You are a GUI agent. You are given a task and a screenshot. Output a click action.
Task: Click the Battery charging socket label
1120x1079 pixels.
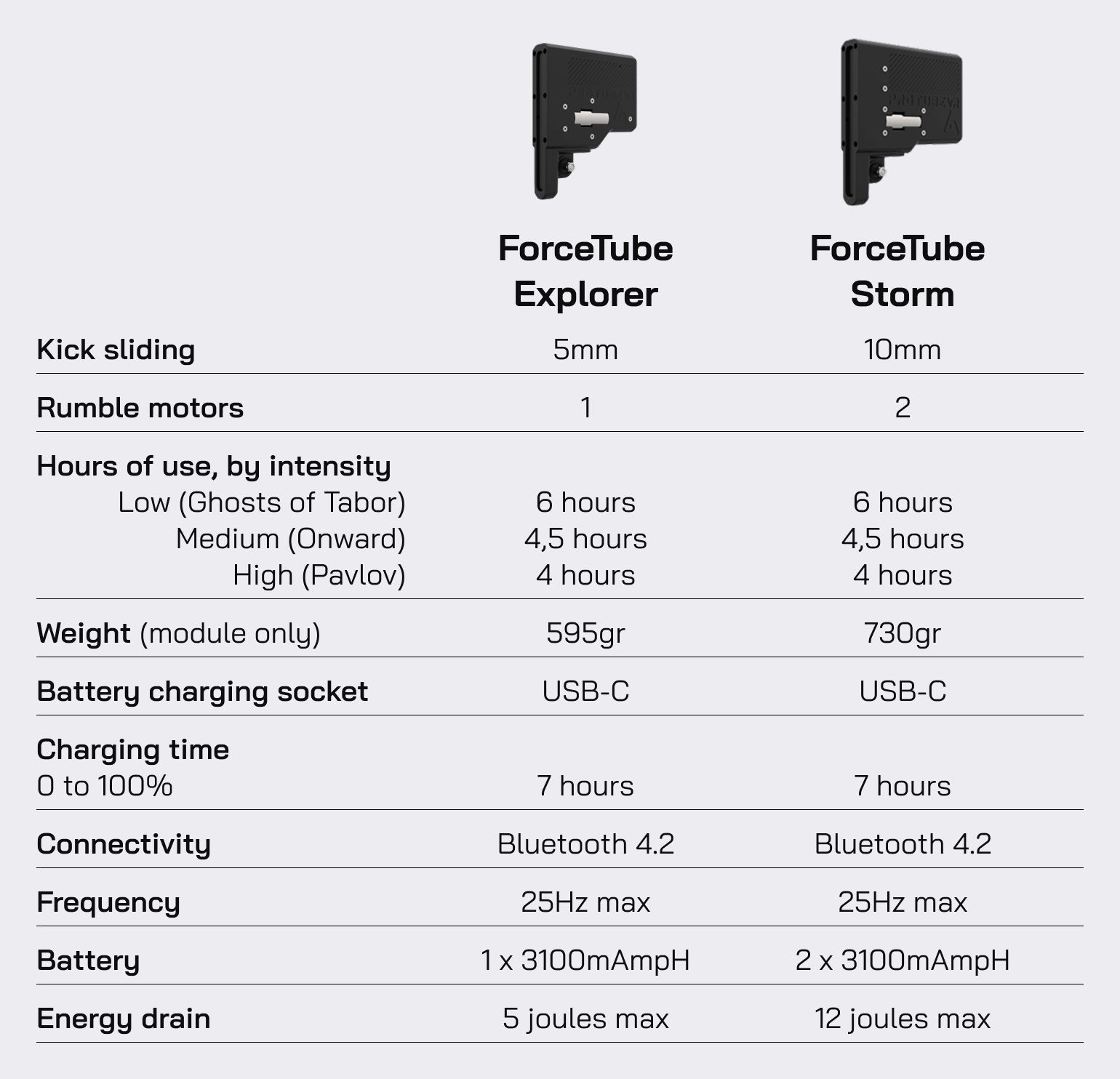coord(202,691)
